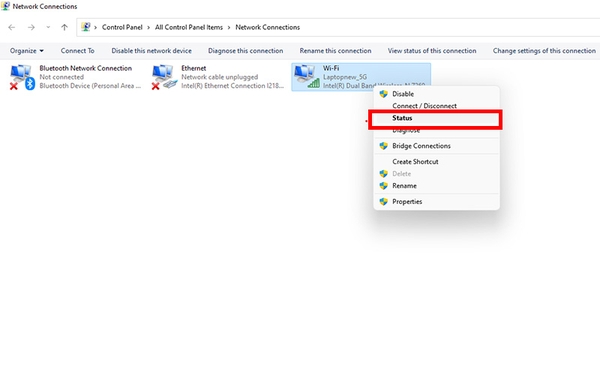The image size is (600, 375).
Task: Click the address bar location icon
Action: 86,27
